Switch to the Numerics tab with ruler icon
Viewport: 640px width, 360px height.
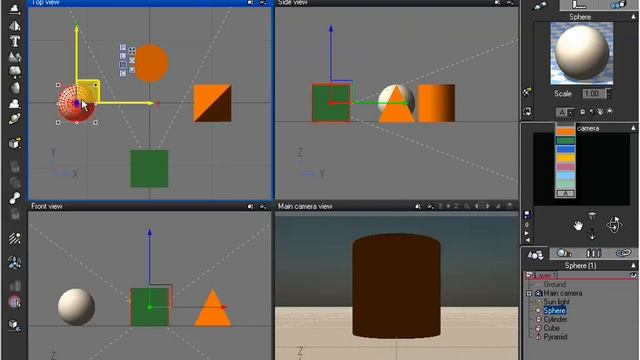580,5
